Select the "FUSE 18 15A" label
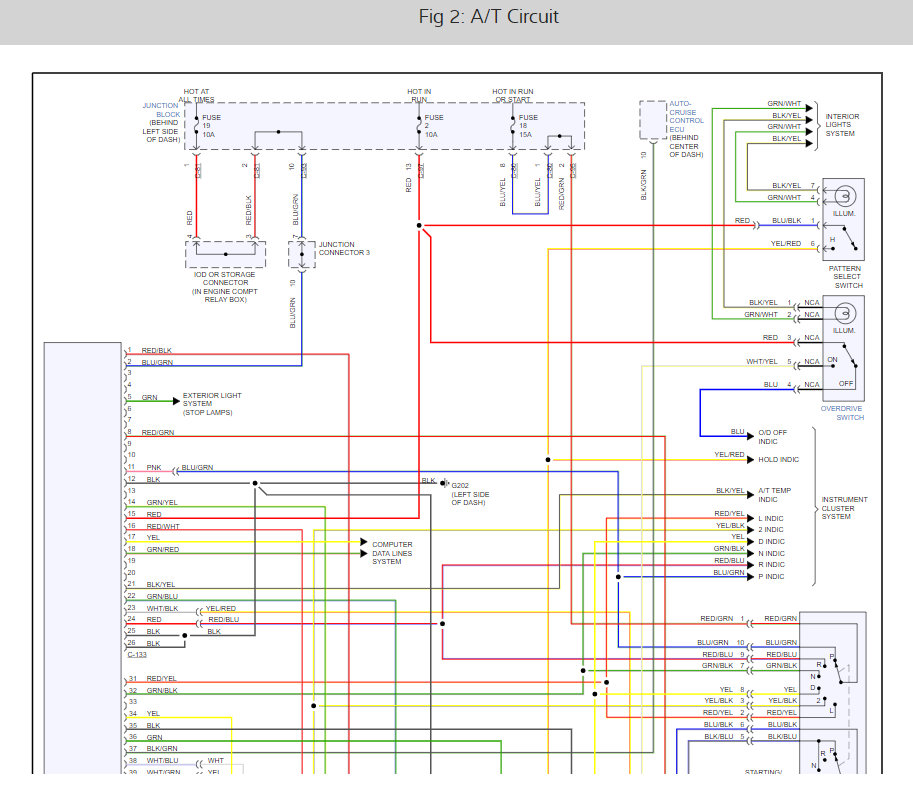The image size is (913, 806). (528, 126)
